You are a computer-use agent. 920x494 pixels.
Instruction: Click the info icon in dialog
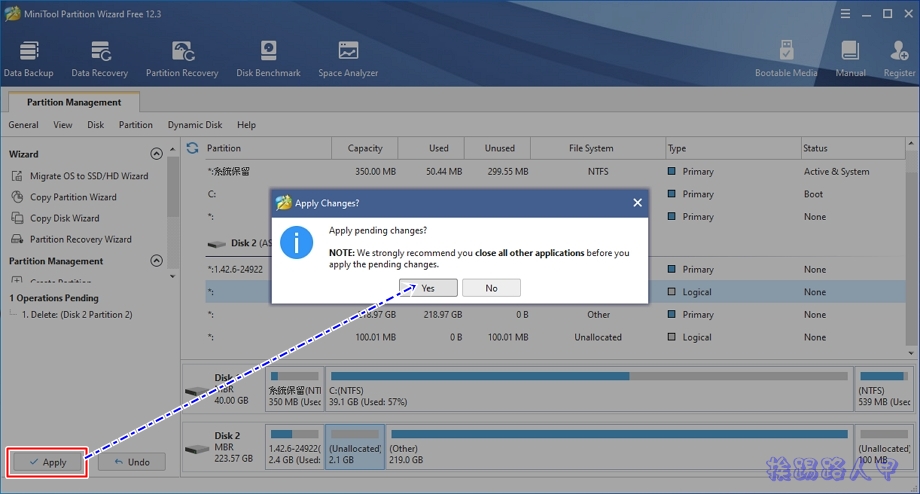coord(296,242)
